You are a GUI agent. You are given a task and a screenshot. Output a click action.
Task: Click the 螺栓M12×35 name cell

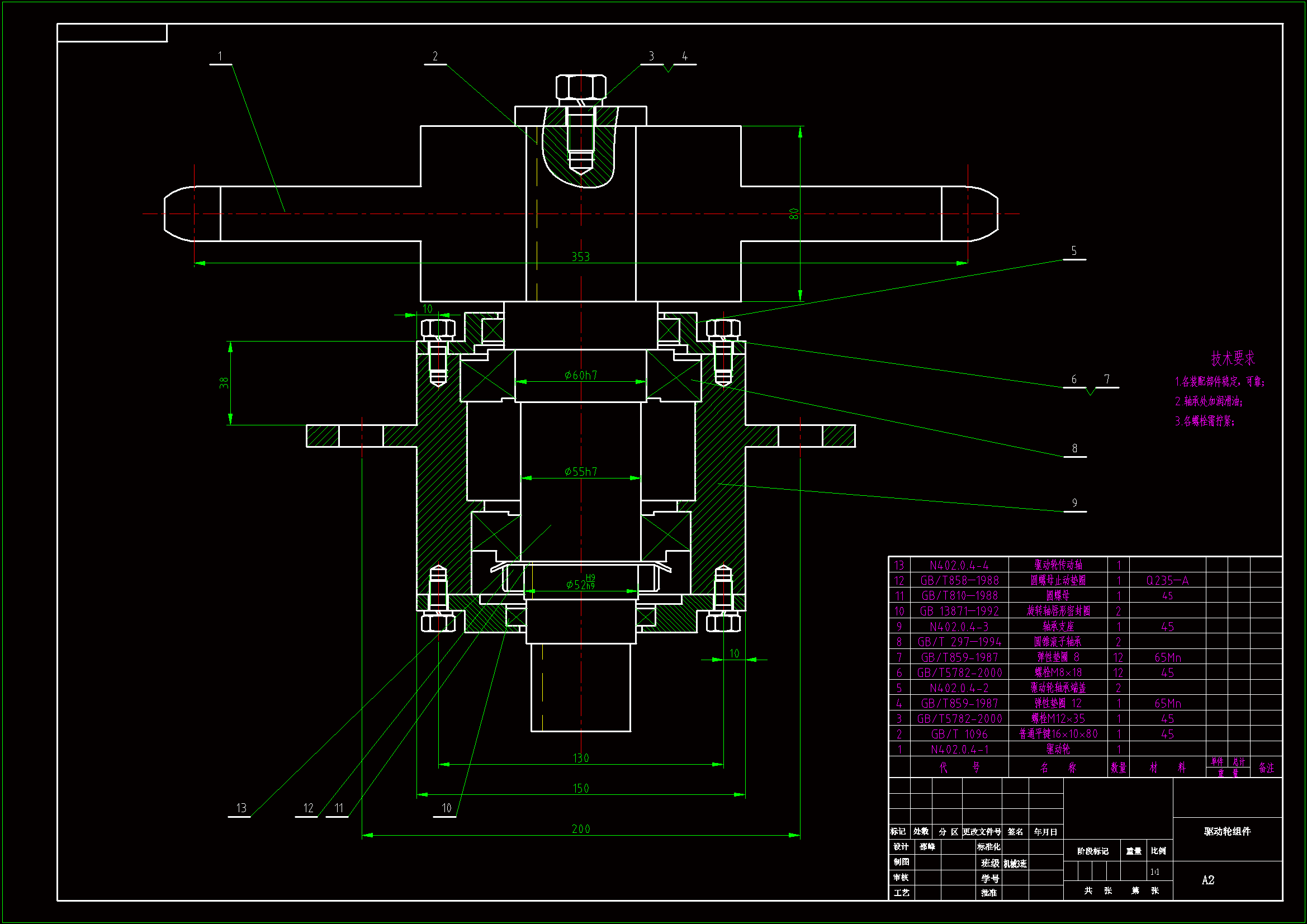(x=1058, y=718)
